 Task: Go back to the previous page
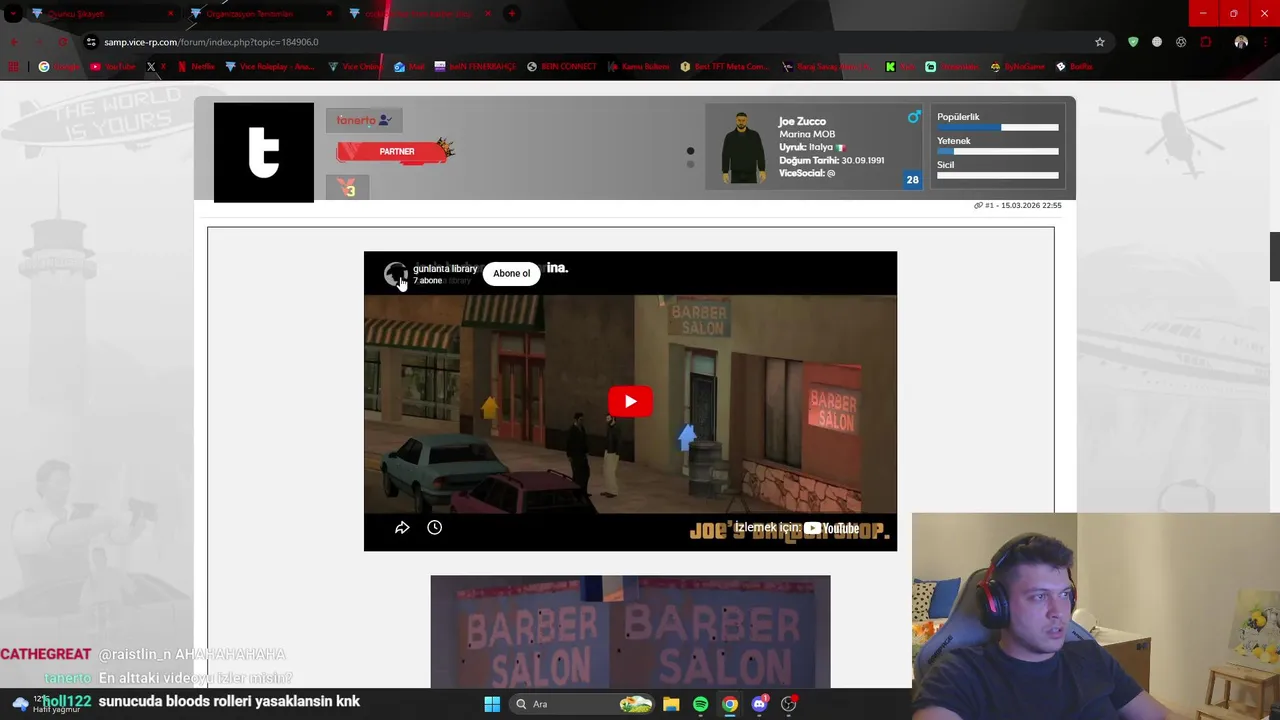pos(14,42)
